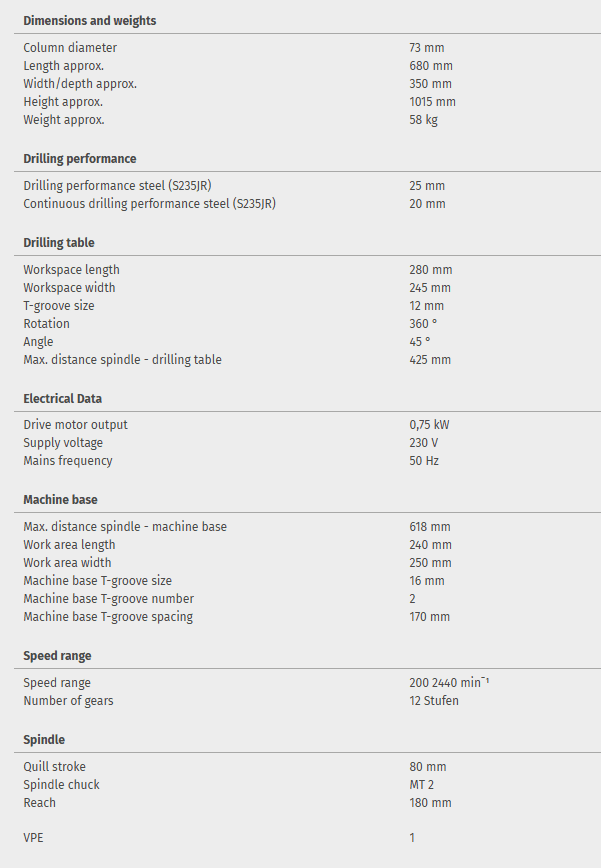Click the Electrical Data heading
Image resolution: width=601 pixels, height=868 pixels.
(62, 398)
